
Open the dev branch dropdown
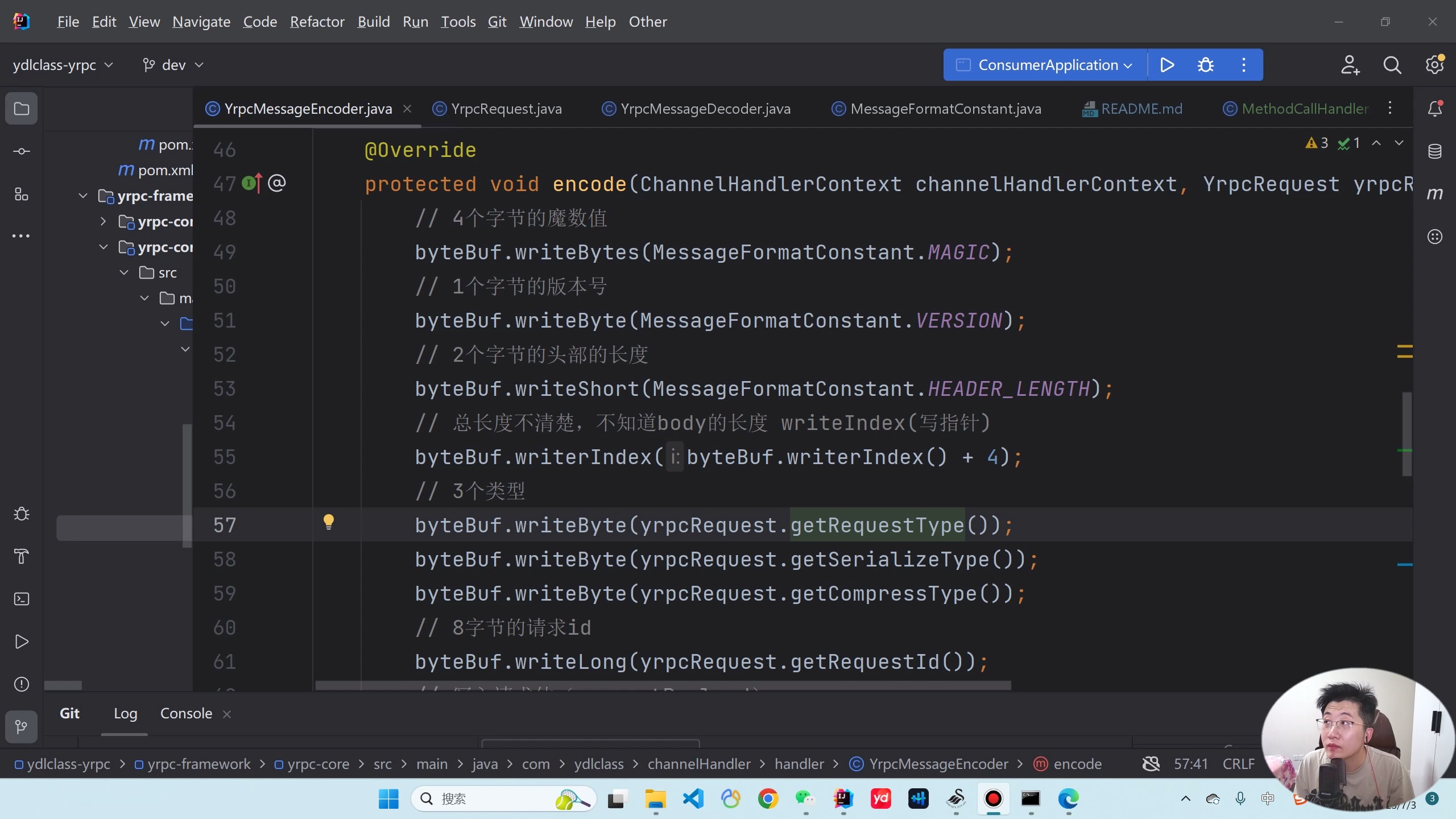[173, 65]
